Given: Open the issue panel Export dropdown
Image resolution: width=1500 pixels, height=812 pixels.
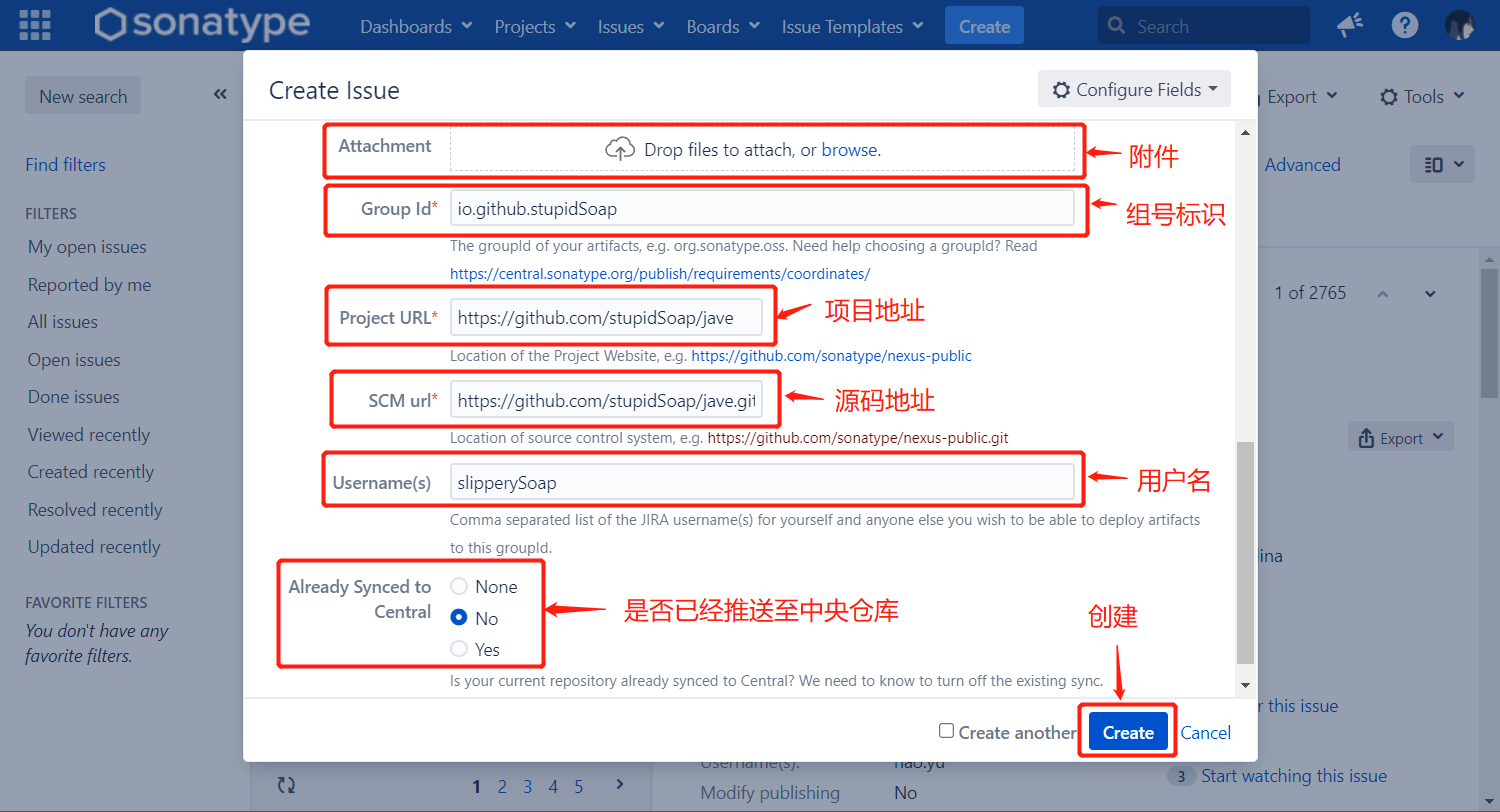Looking at the screenshot, I should pos(1401,438).
